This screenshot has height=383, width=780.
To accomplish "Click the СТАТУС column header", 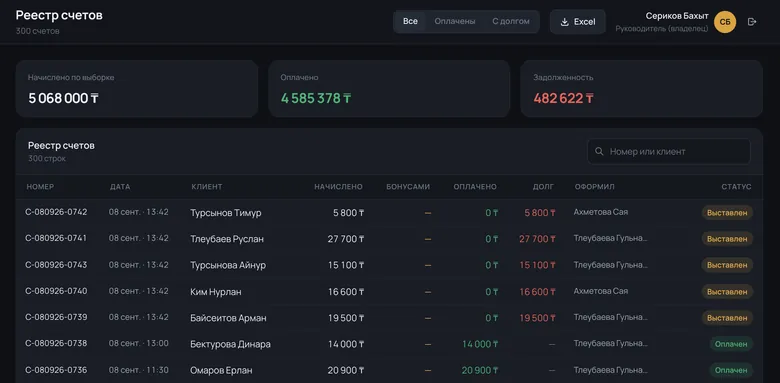I will pyautogui.click(x=736, y=187).
